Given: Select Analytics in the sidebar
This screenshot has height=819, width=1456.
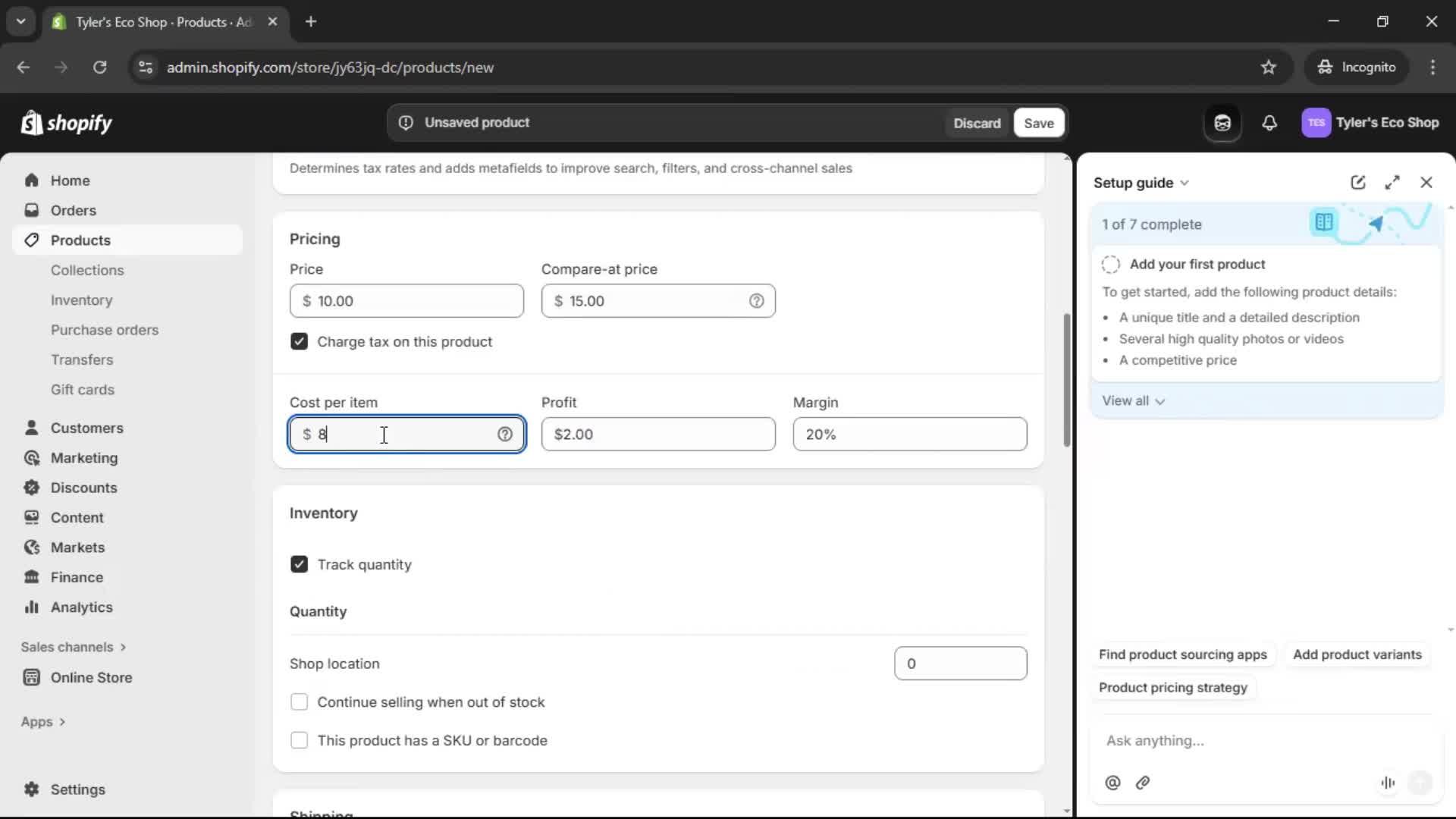Looking at the screenshot, I should (80, 607).
